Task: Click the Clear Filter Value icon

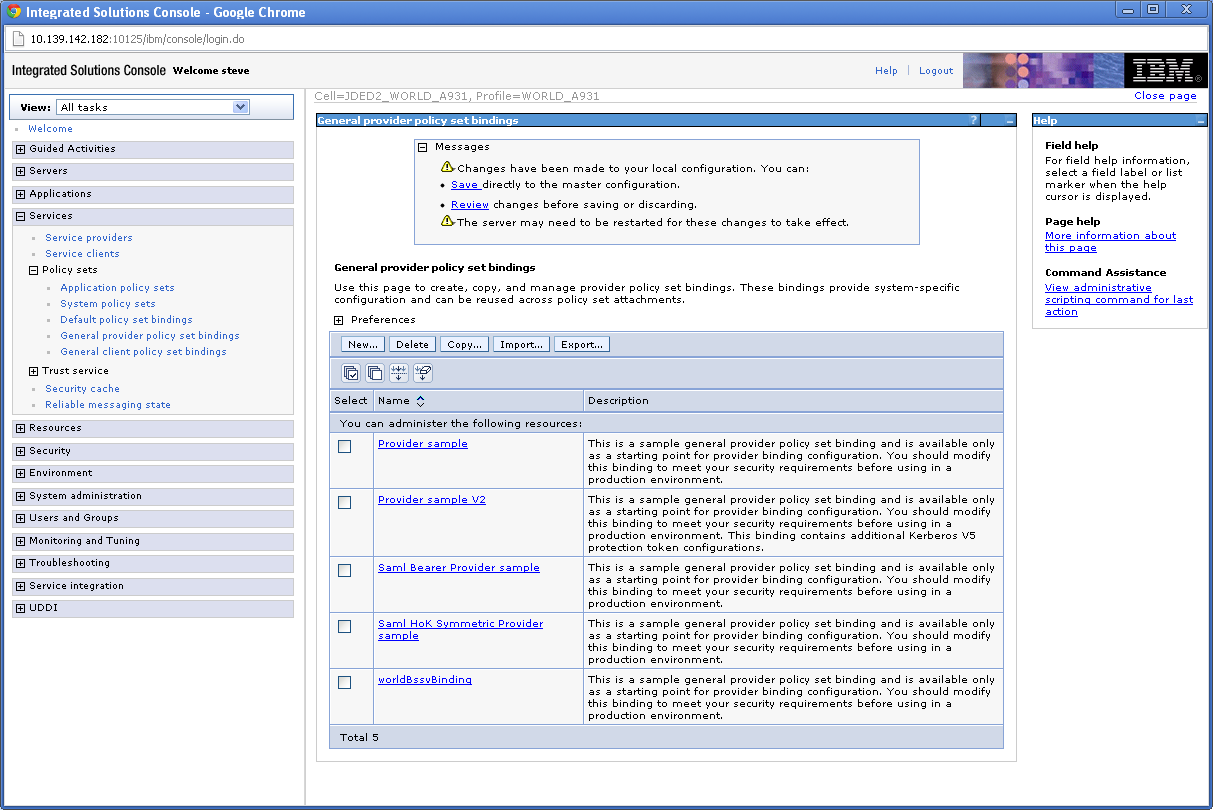Action: [x=422, y=373]
